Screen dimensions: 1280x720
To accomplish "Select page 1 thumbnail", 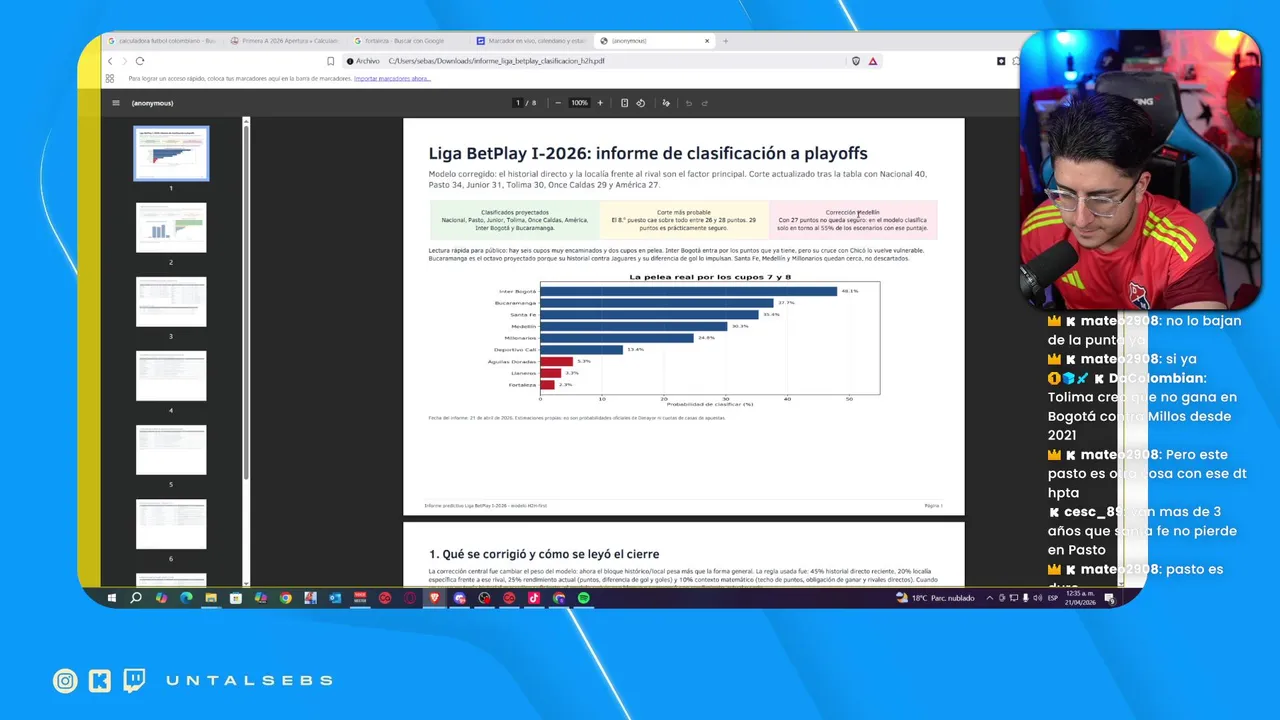I will (171, 153).
